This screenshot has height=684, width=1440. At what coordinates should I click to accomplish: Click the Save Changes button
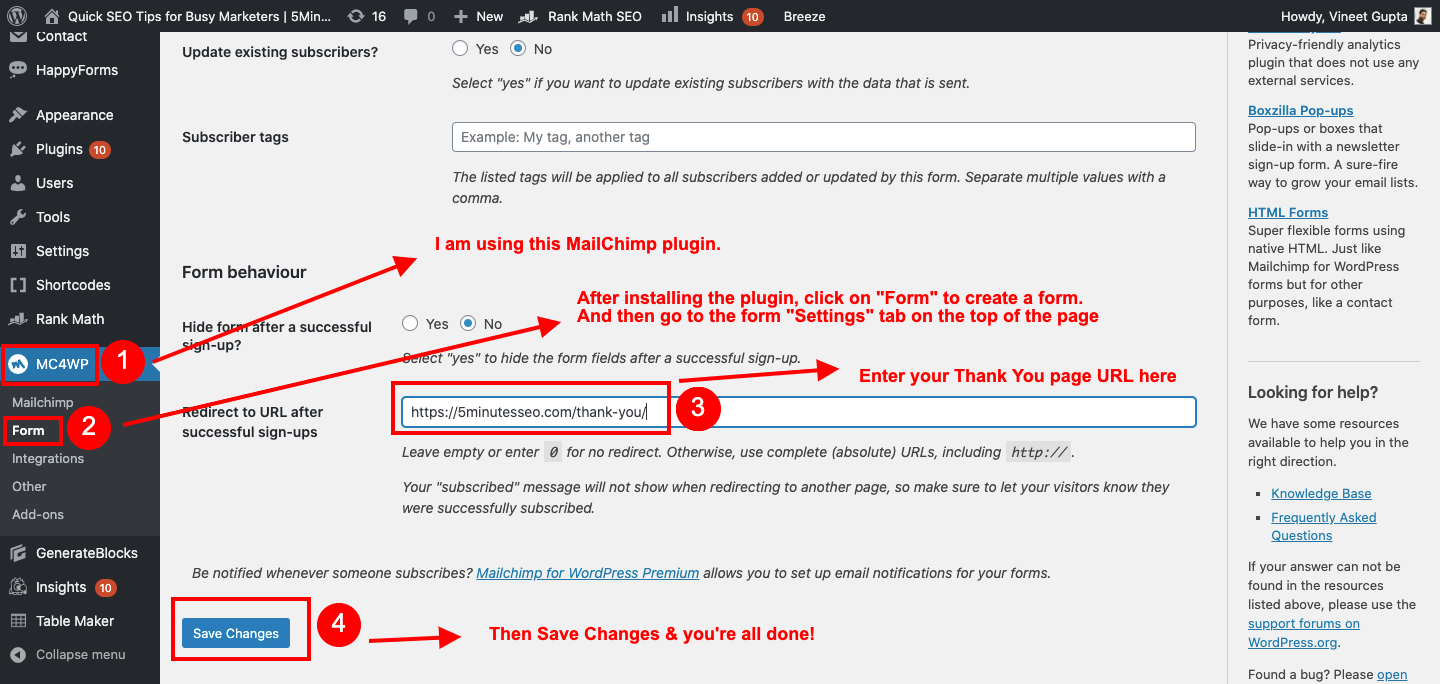tap(236, 633)
